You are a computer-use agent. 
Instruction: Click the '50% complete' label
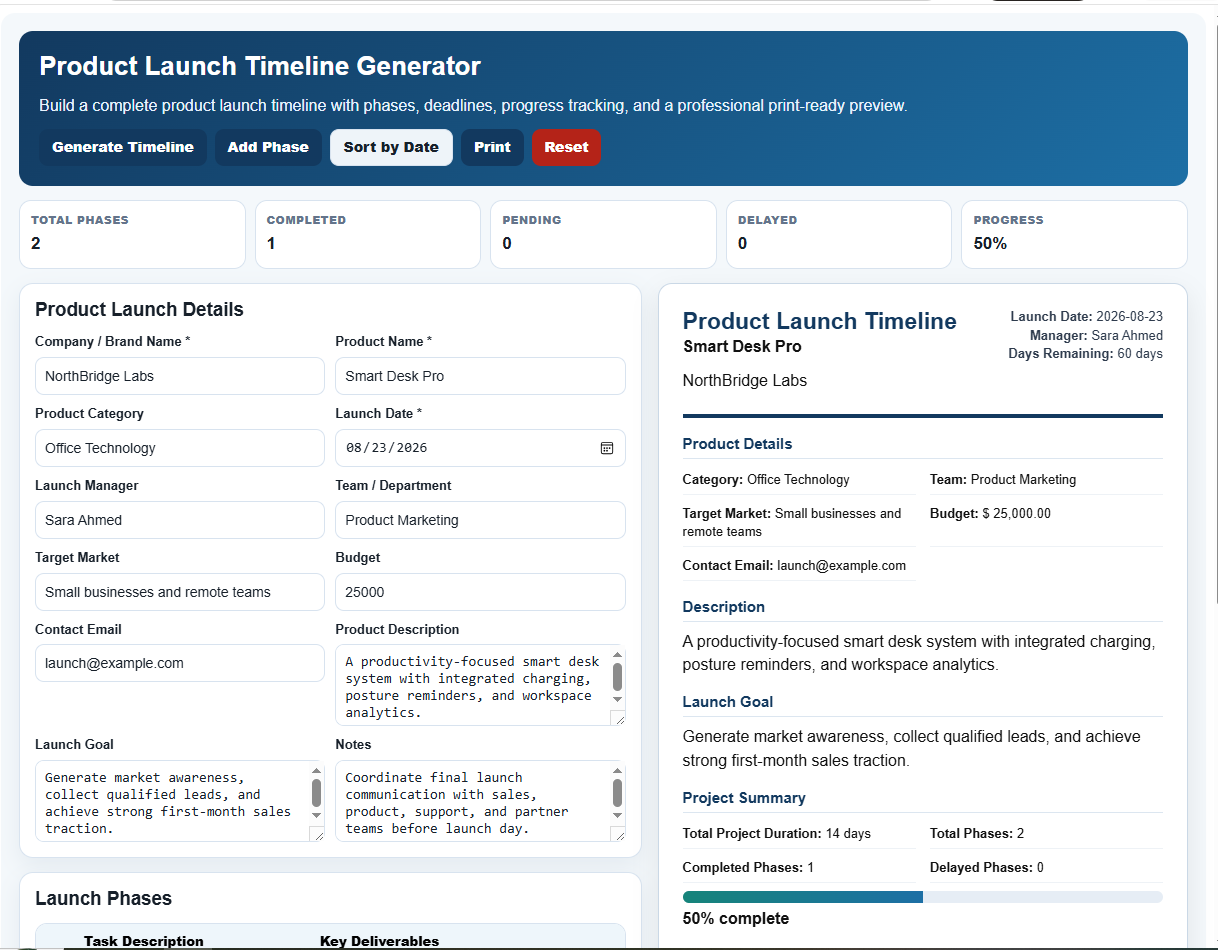(736, 918)
